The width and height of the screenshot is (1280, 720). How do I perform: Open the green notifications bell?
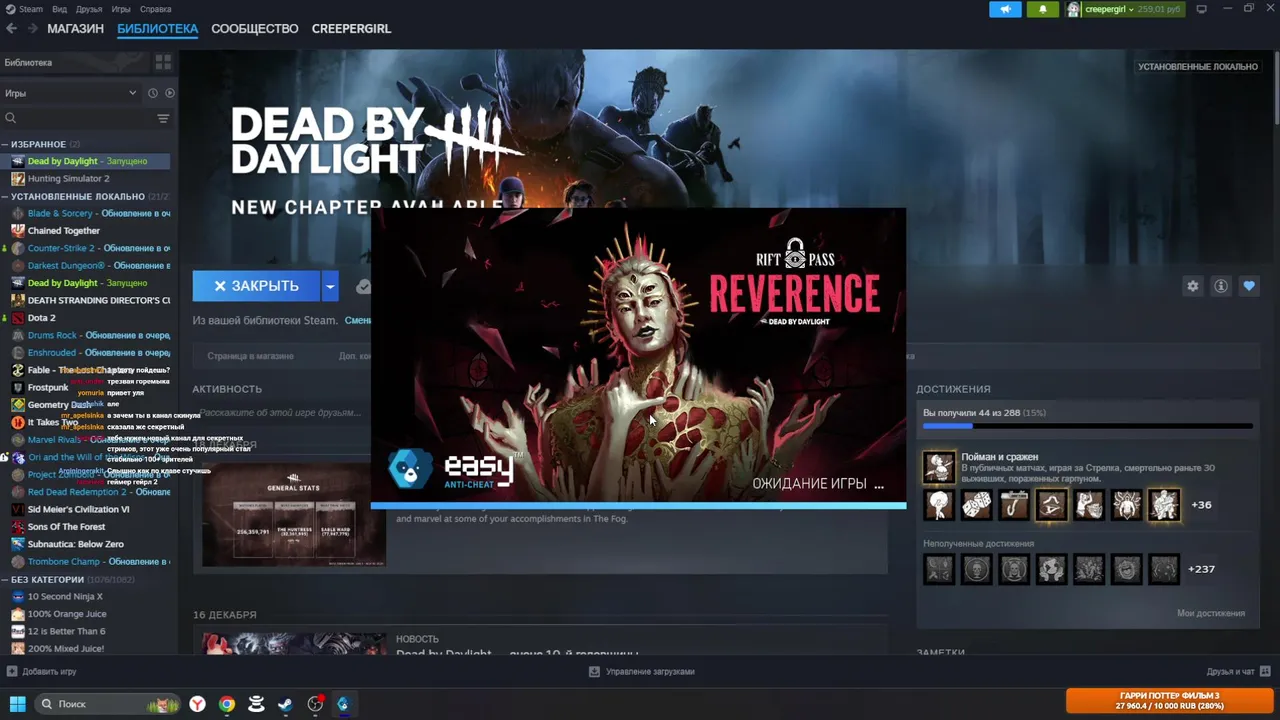(1042, 9)
